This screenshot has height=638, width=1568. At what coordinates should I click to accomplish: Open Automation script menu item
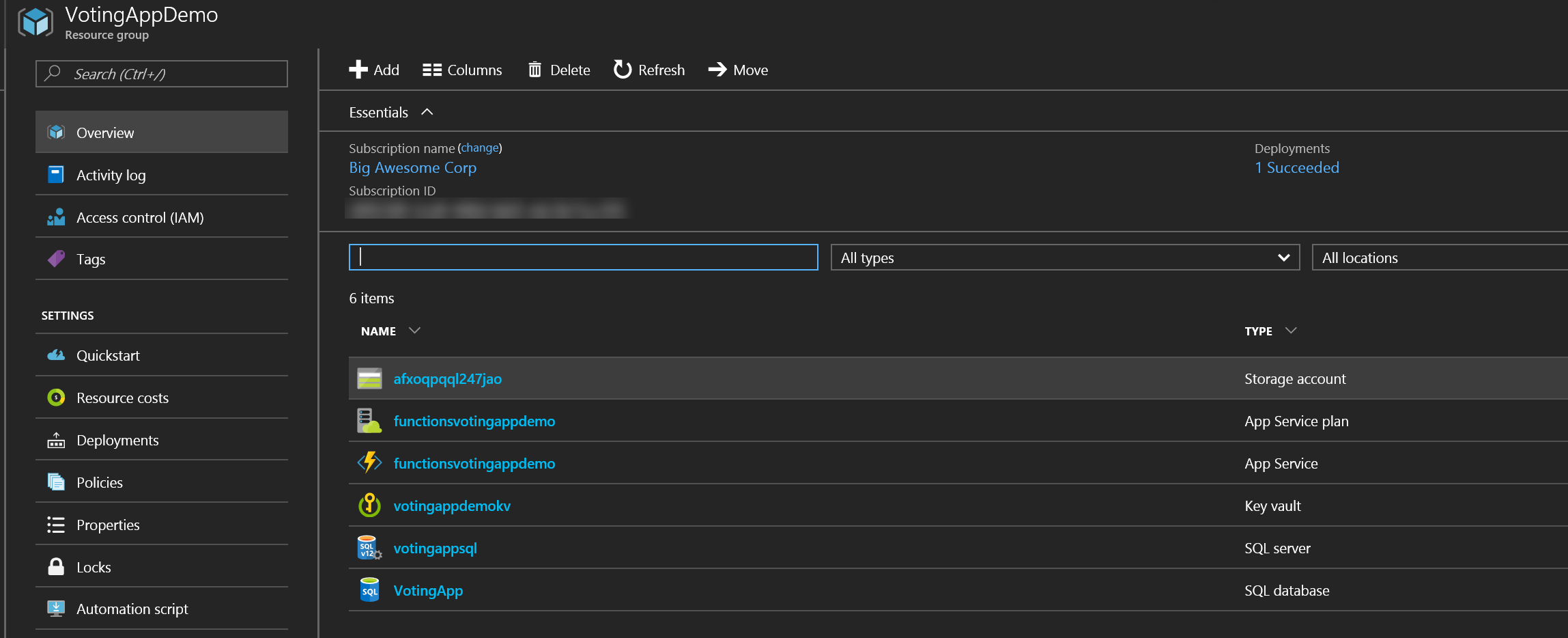(x=162, y=609)
